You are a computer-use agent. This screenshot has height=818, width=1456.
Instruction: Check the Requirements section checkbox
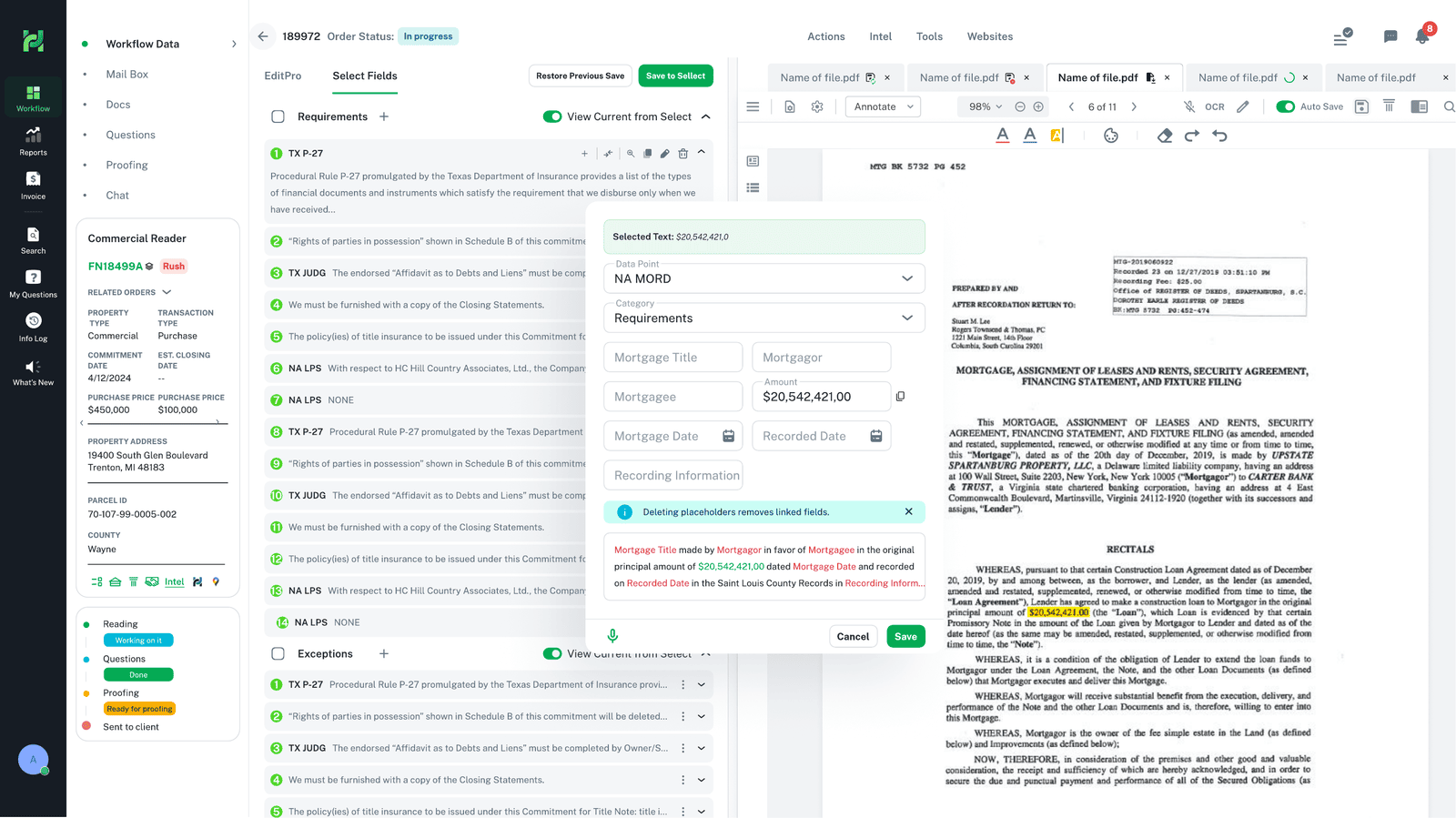tap(278, 116)
